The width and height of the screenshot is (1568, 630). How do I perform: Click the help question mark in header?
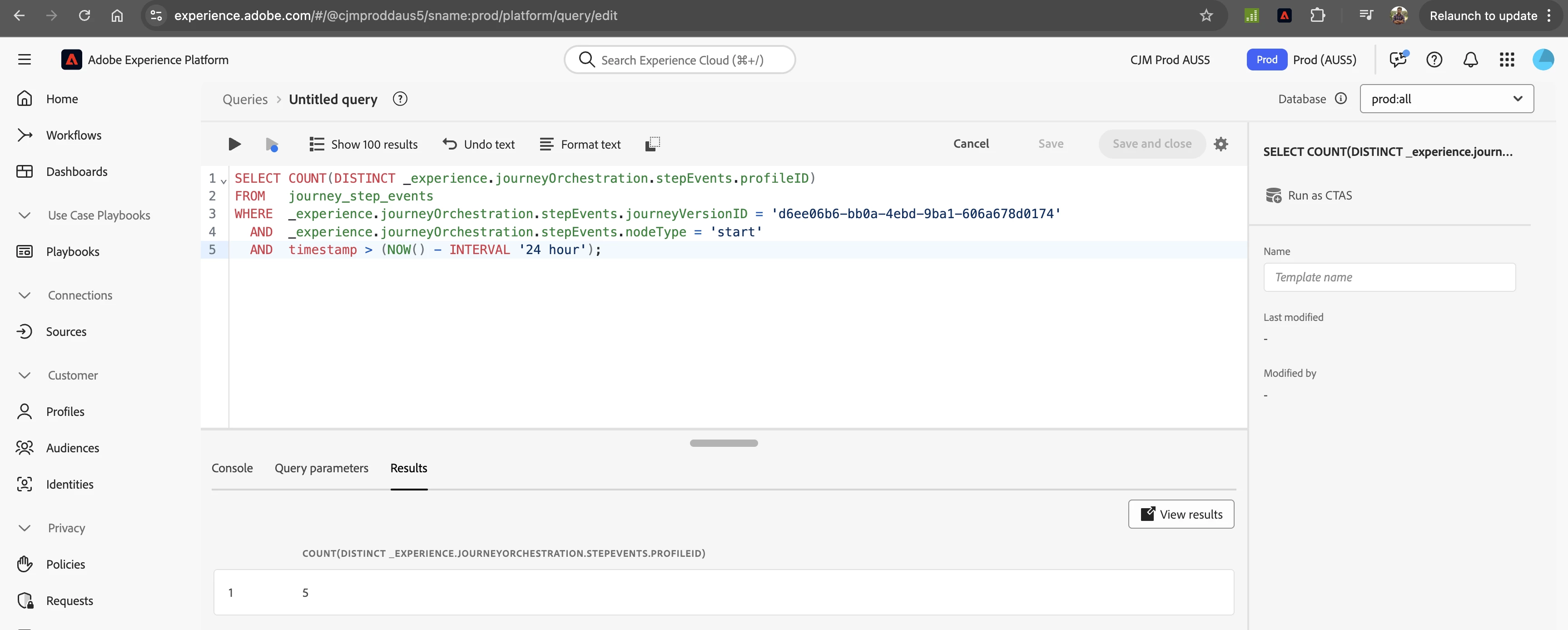point(1434,60)
